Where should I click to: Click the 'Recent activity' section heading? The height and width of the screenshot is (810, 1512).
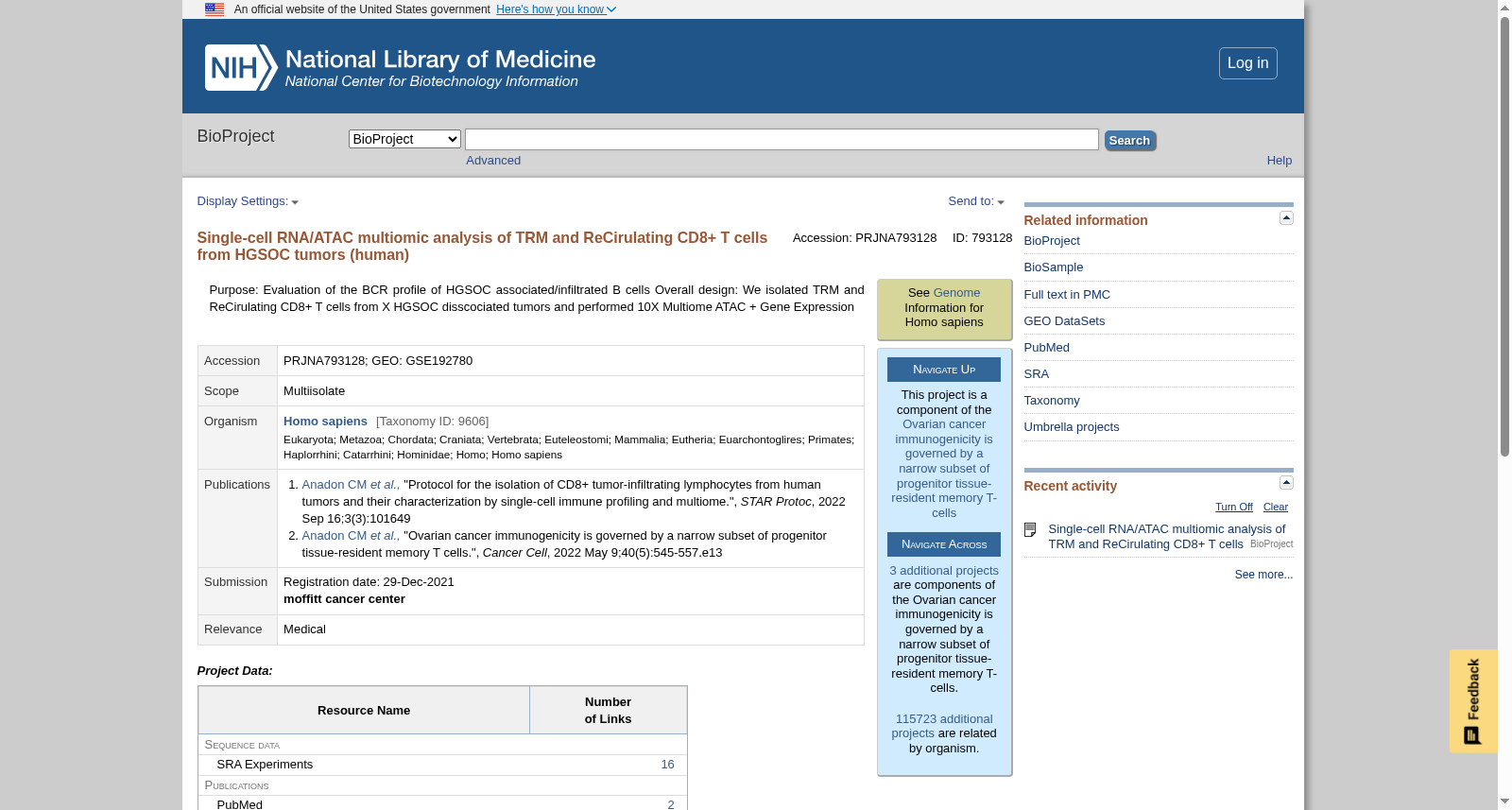[1070, 486]
